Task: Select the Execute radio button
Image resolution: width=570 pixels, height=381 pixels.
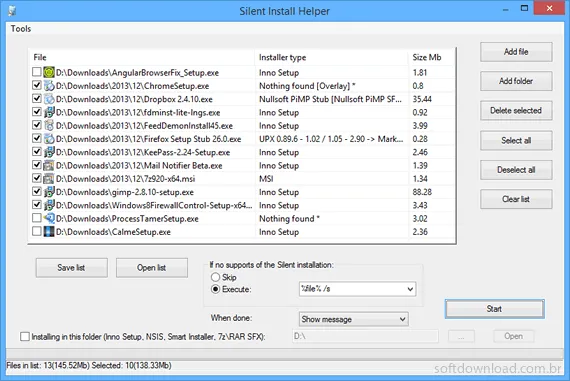Action: tap(216, 289)
